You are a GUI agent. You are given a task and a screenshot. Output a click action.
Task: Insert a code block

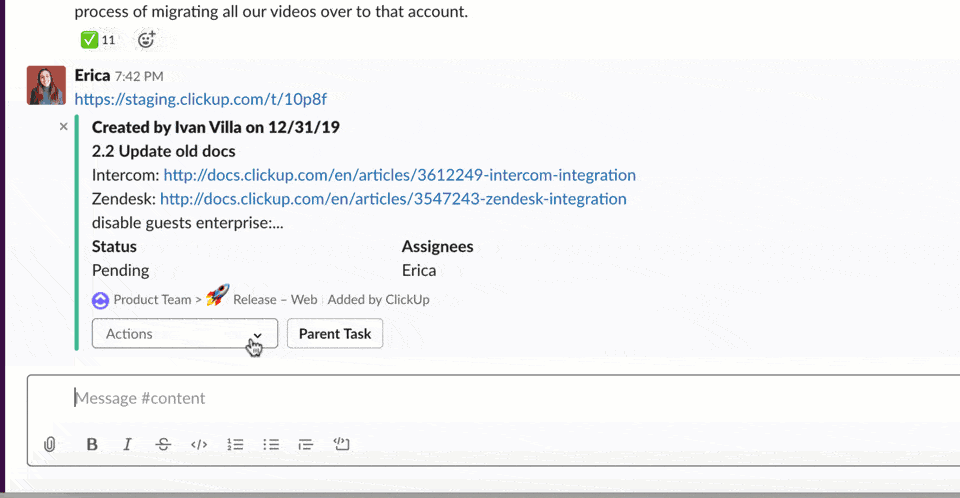coord(341,443)
